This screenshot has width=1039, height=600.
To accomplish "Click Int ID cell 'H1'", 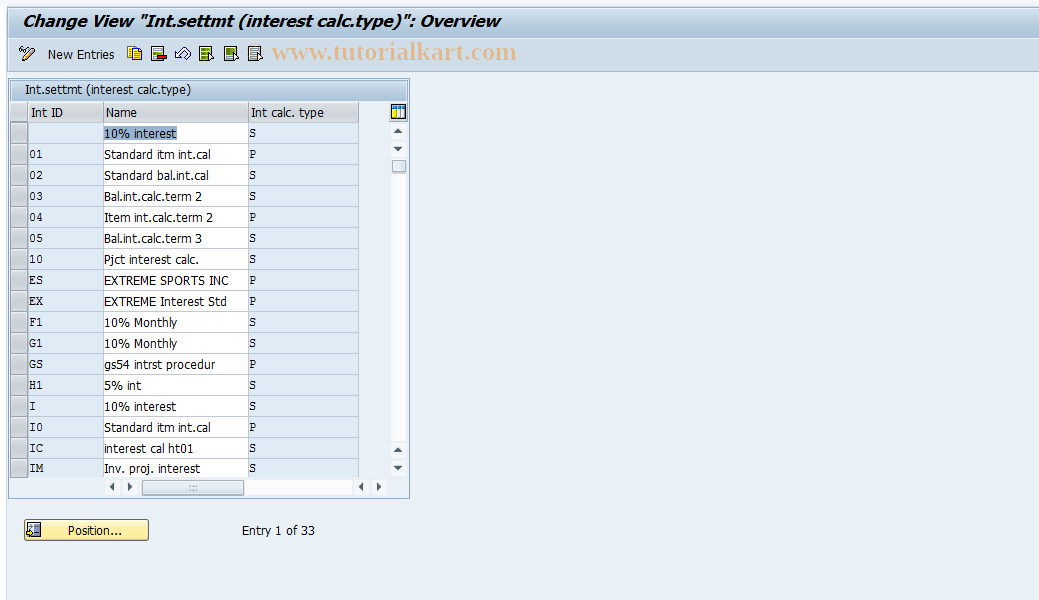I will point(66,386).
